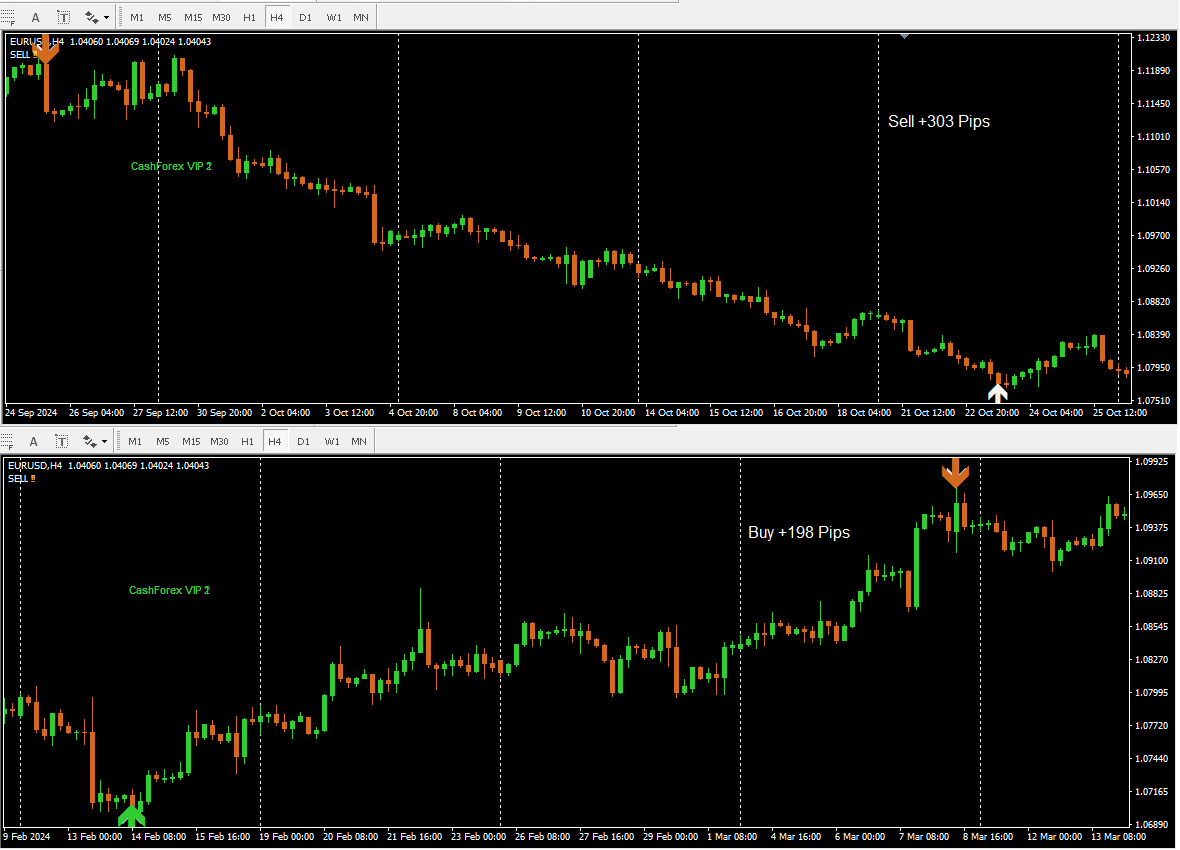Select the white up arrow in upper chart

pyautogui.click(x=998, y=393)
